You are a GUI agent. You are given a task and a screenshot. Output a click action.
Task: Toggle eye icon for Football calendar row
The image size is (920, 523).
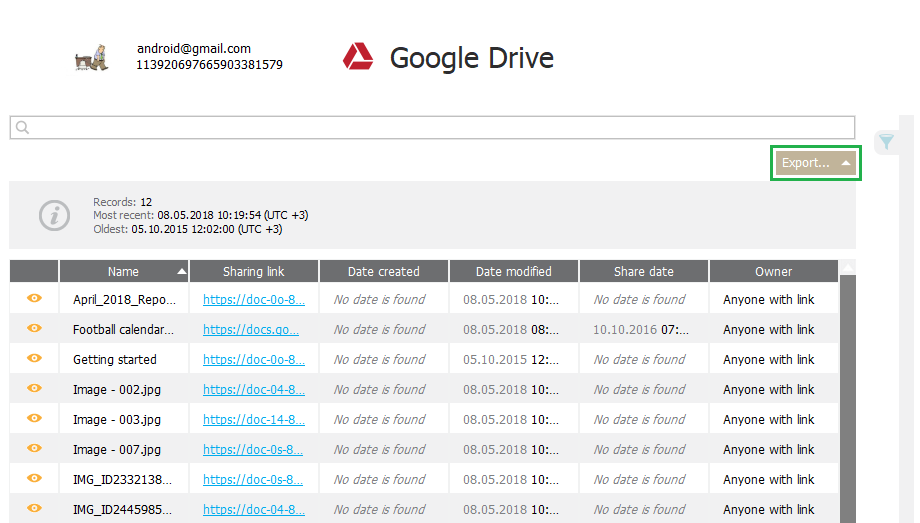click(x=35, y=329)
